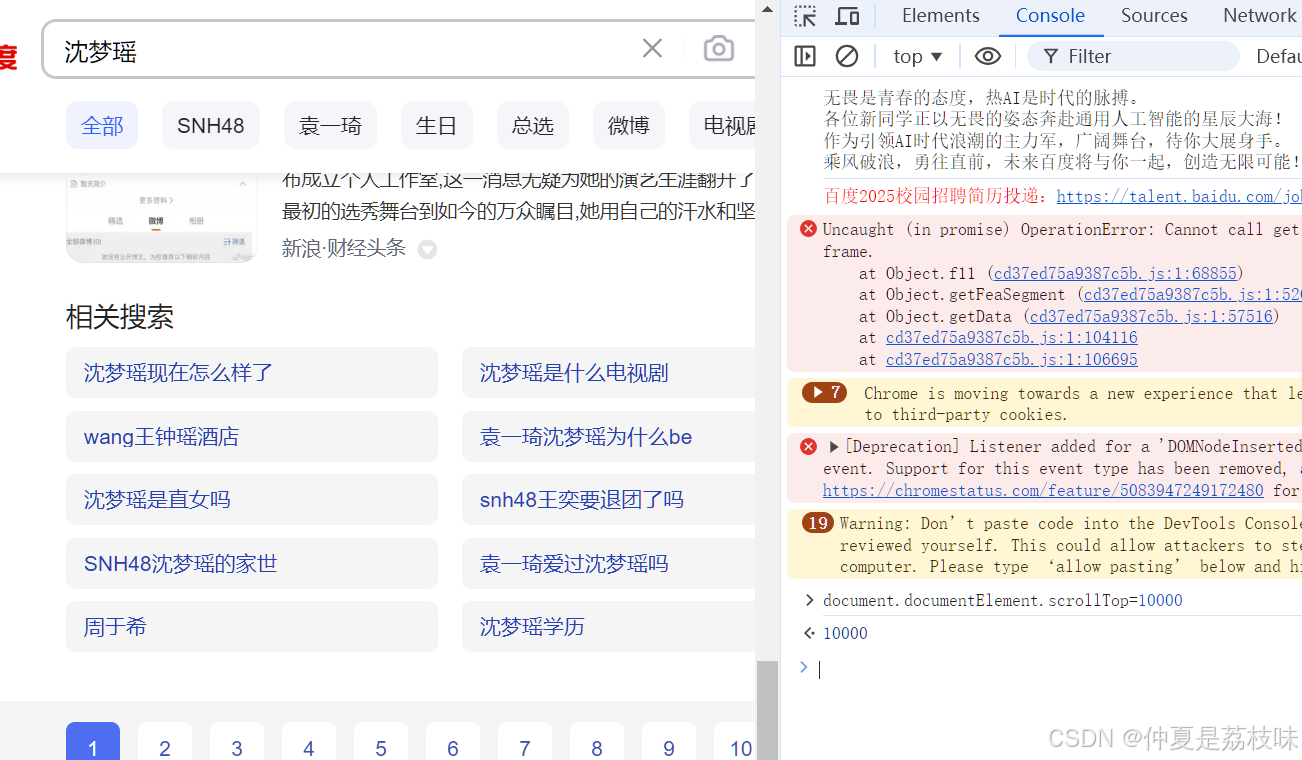The width and height of the screenshot is (1302, 760).
Task: Activate the DevTools inspect element picker
Action: point(805,16)
